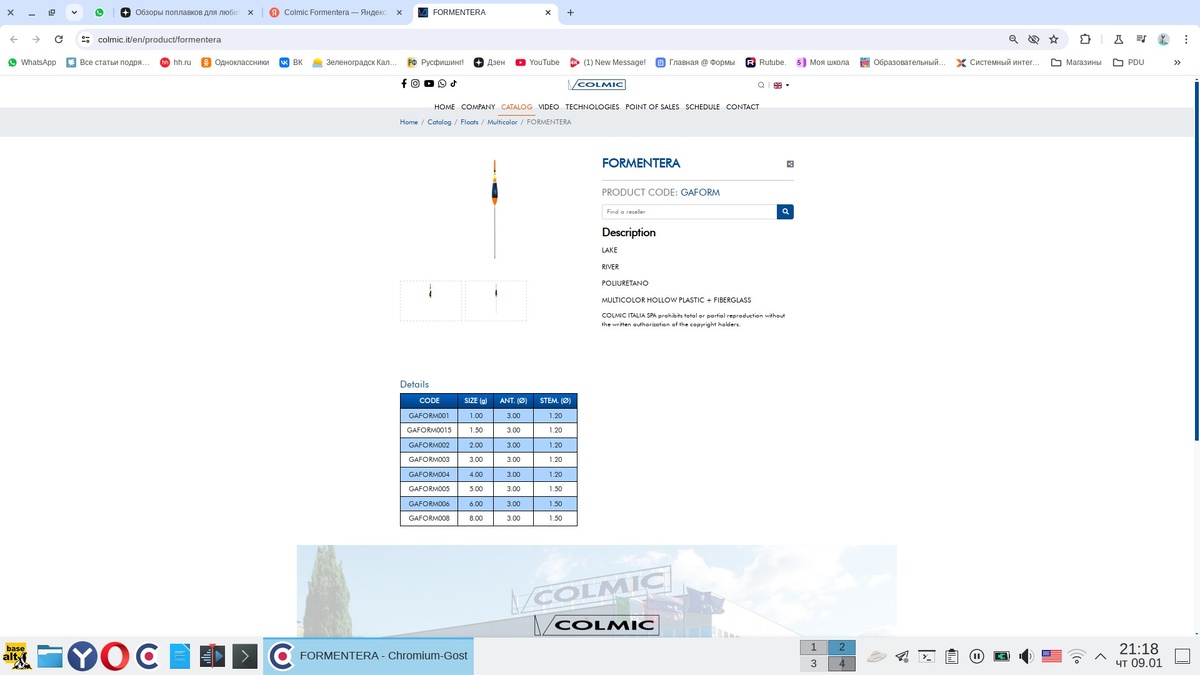Screen dimensions: 1200x675
Task: Open a new browser tab
Action: [x=570, y=13]
